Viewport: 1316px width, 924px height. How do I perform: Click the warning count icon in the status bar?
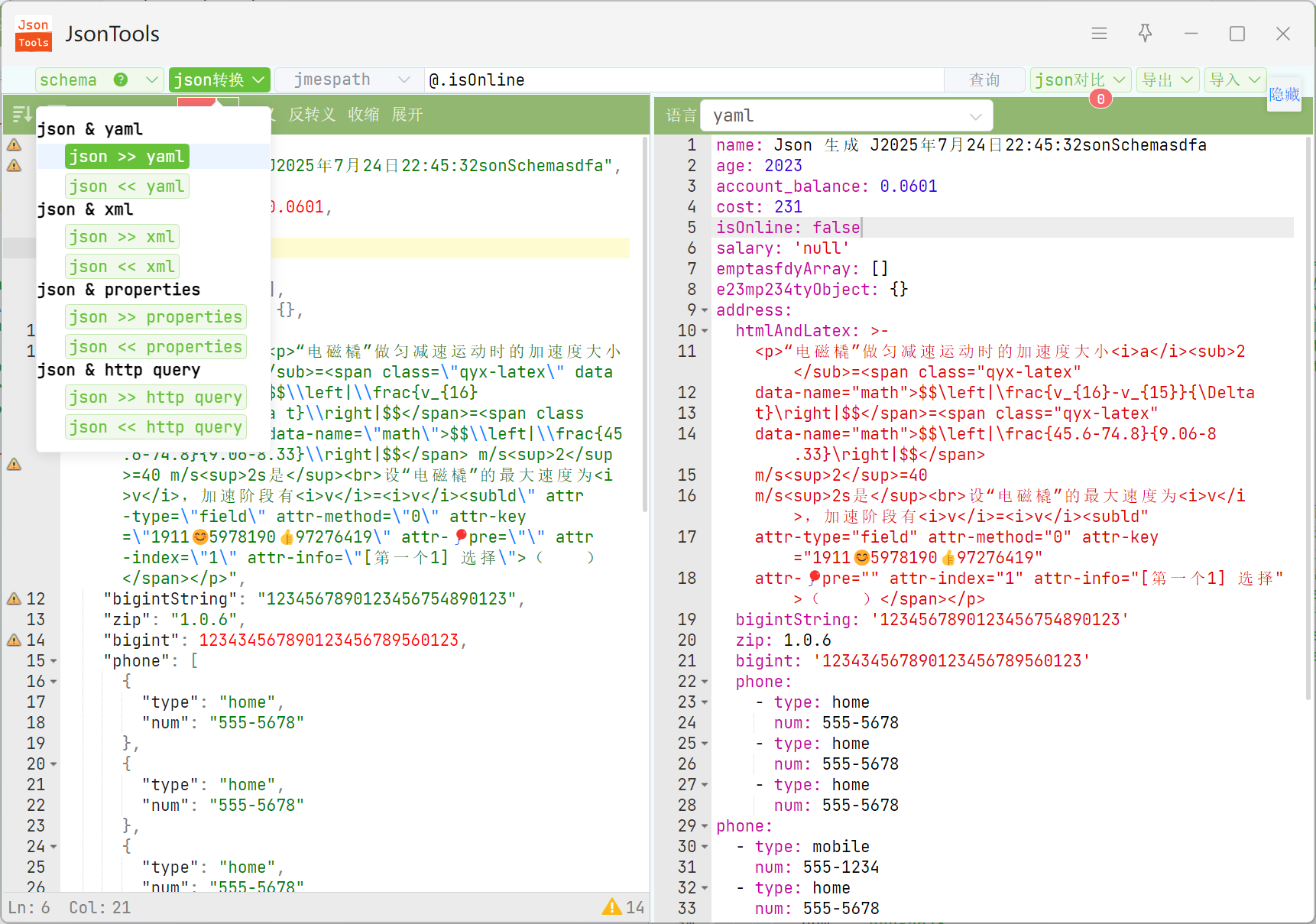tap(611, 906)
